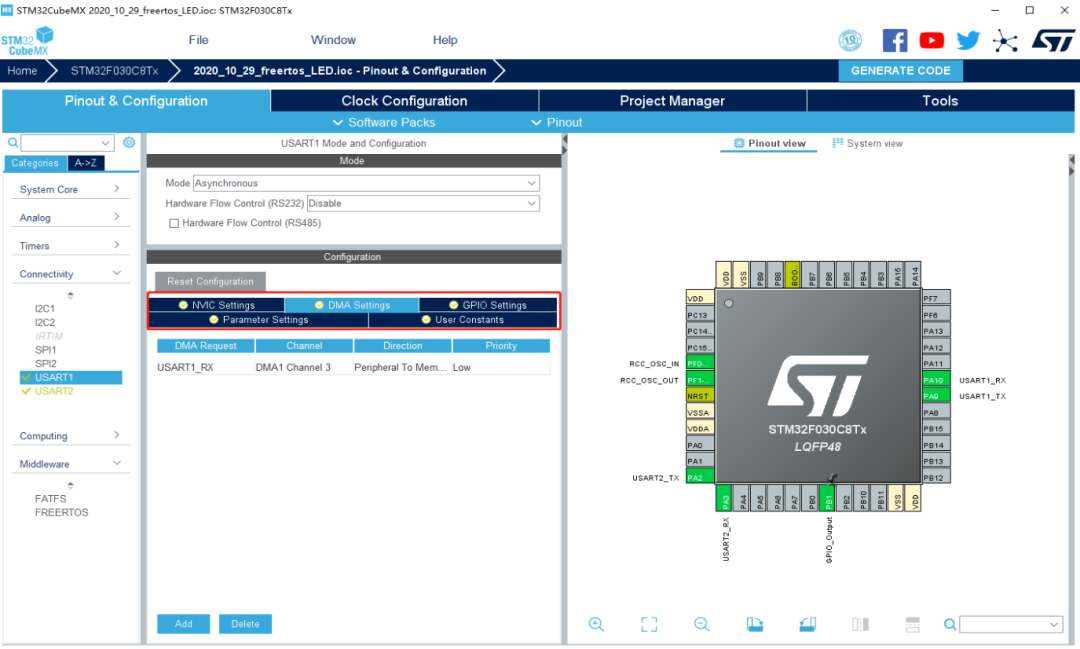This screenshot has width=1080, height=649.
Task: Click the 10-year anniversary badge icon
Action: point(850,41)
